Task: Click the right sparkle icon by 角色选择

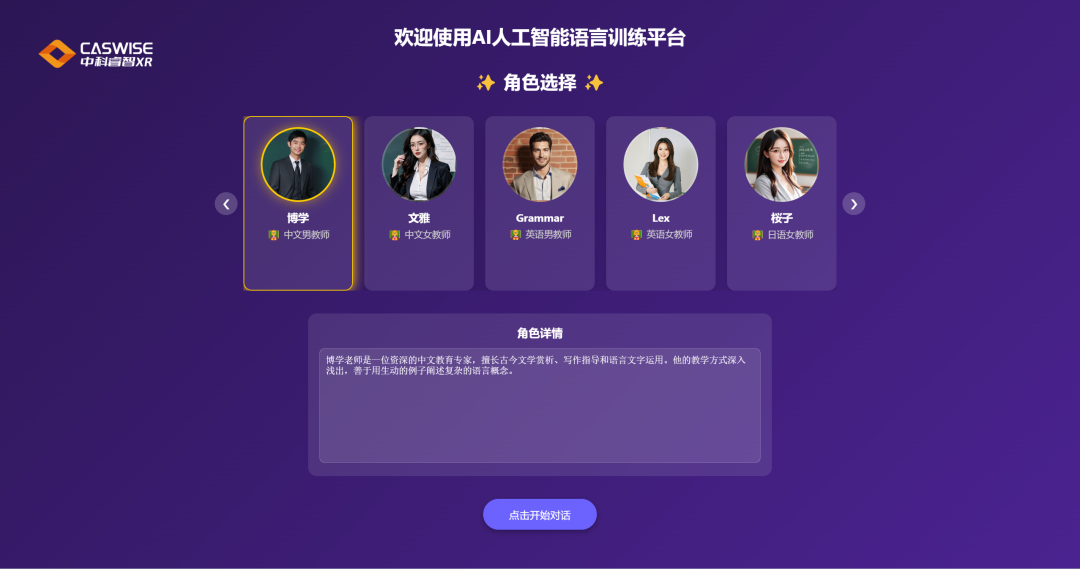Action: point(594,83)
